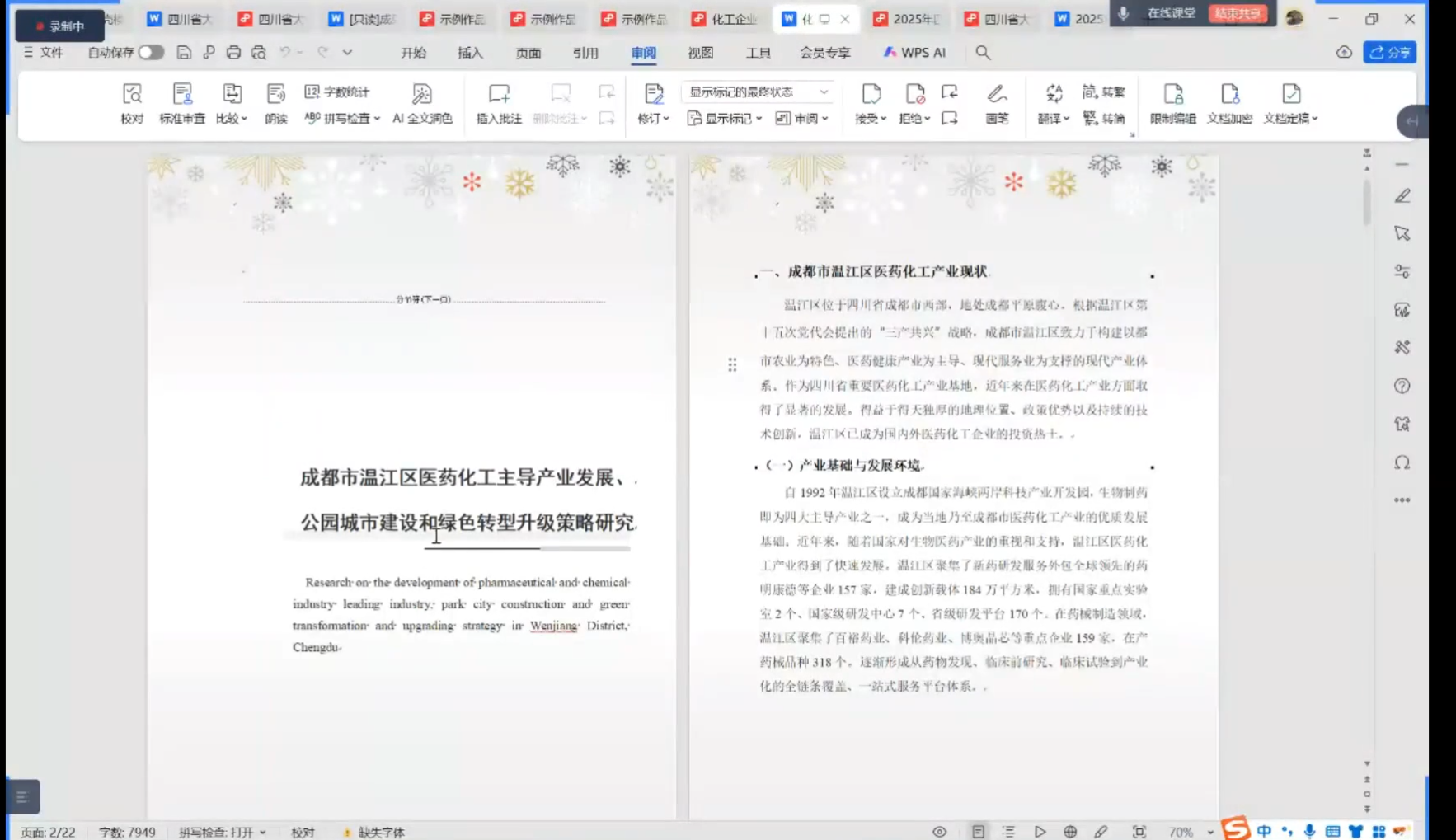The height and width of the screenshot is (840, 1456).
Task: Launch AI 全文润色 polishing tool
Action: pos(422,103)
